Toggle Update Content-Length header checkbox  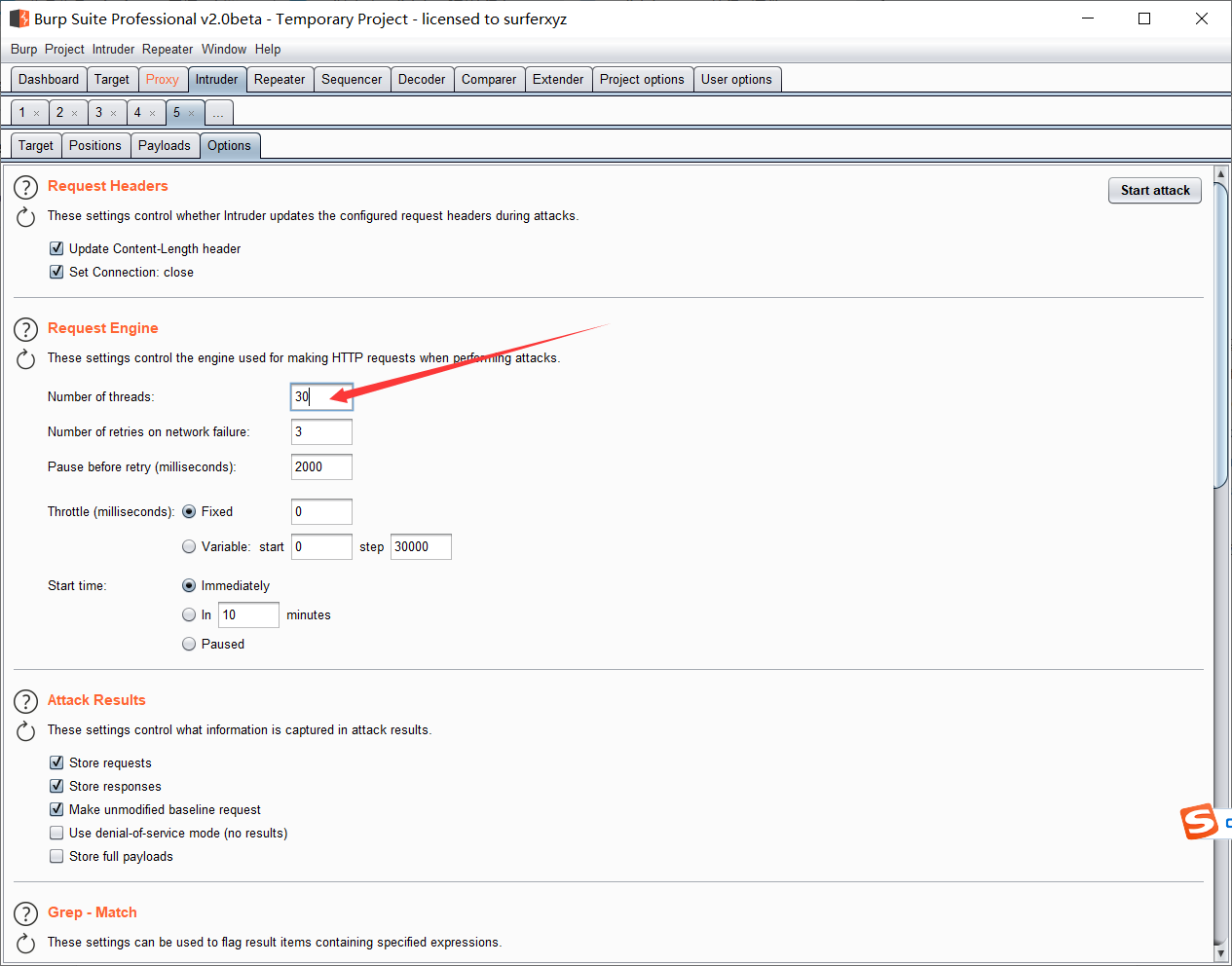point(56,248)
